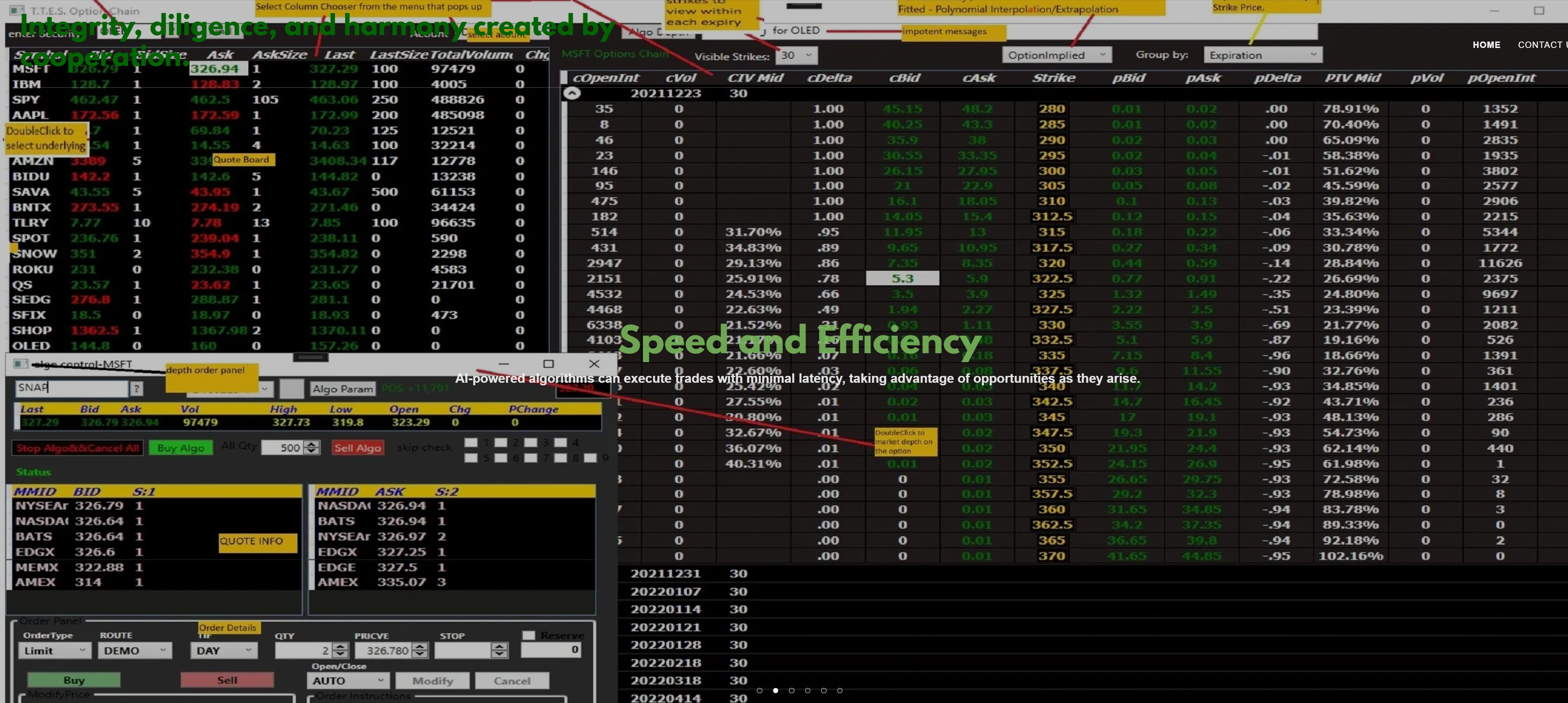1568x703 pixels.
Task: Open the OrderType Limit dropdown
Action: 55,650
